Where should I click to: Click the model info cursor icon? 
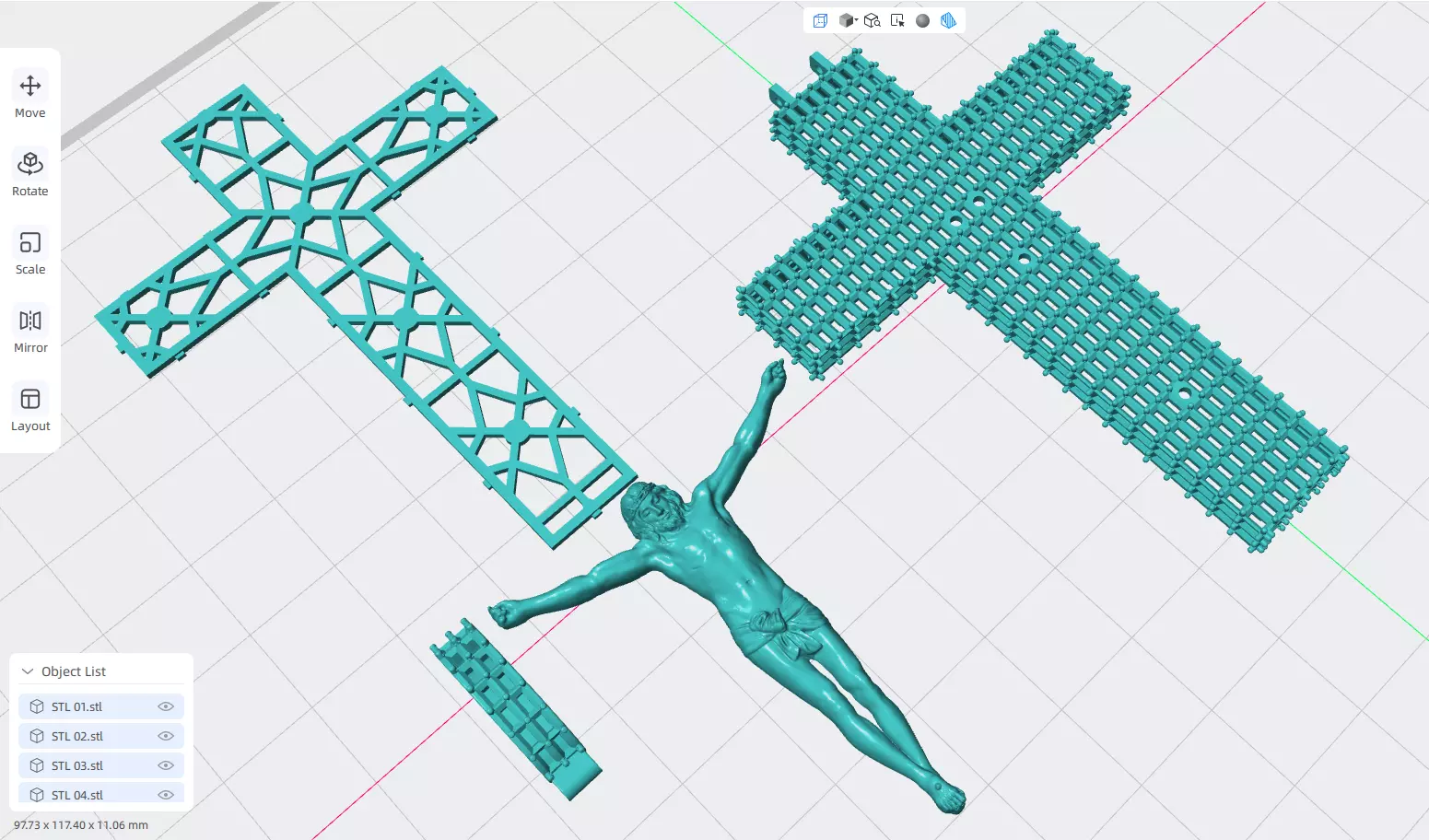coord(897,20)
